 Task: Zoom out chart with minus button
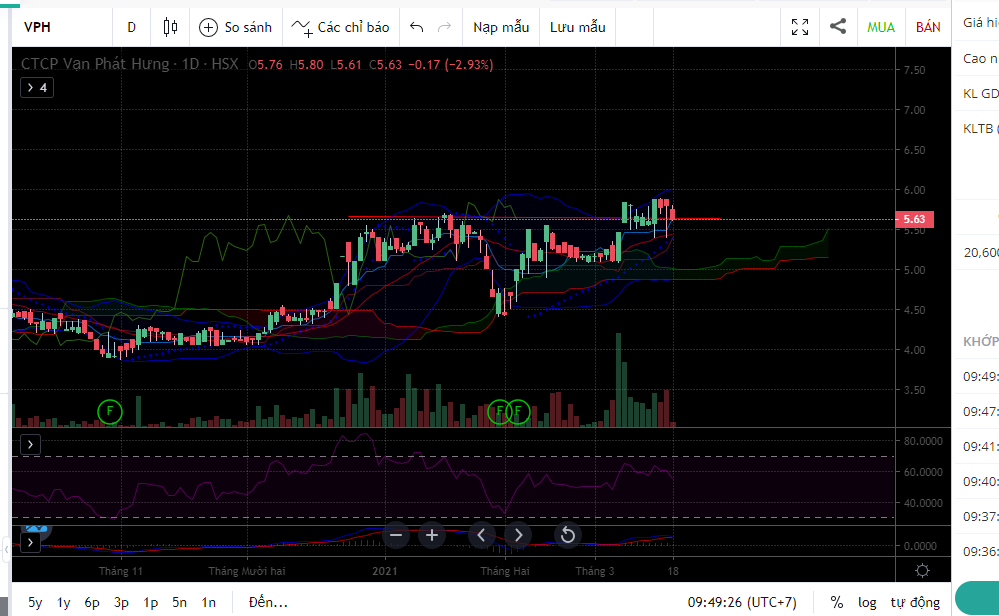pyautogui.click(x=396, y=535)
